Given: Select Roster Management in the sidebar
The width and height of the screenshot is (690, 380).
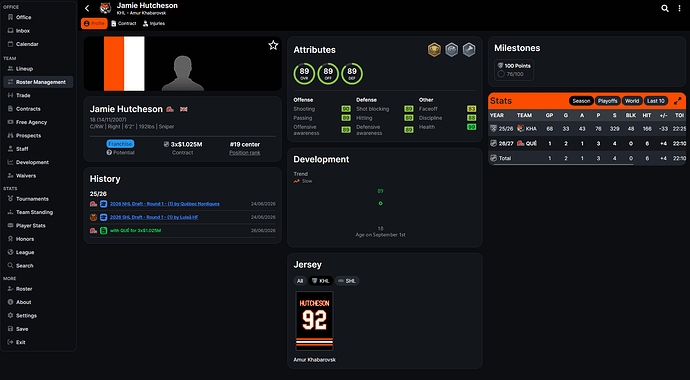Looking at the screenshot, I should point(38,82).
